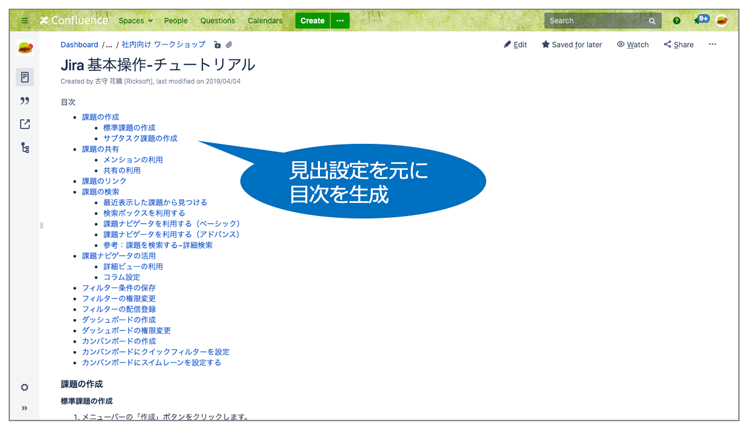Open the Calendars menu item
This screenshot has height=428, width=750.
pos(265,21)
